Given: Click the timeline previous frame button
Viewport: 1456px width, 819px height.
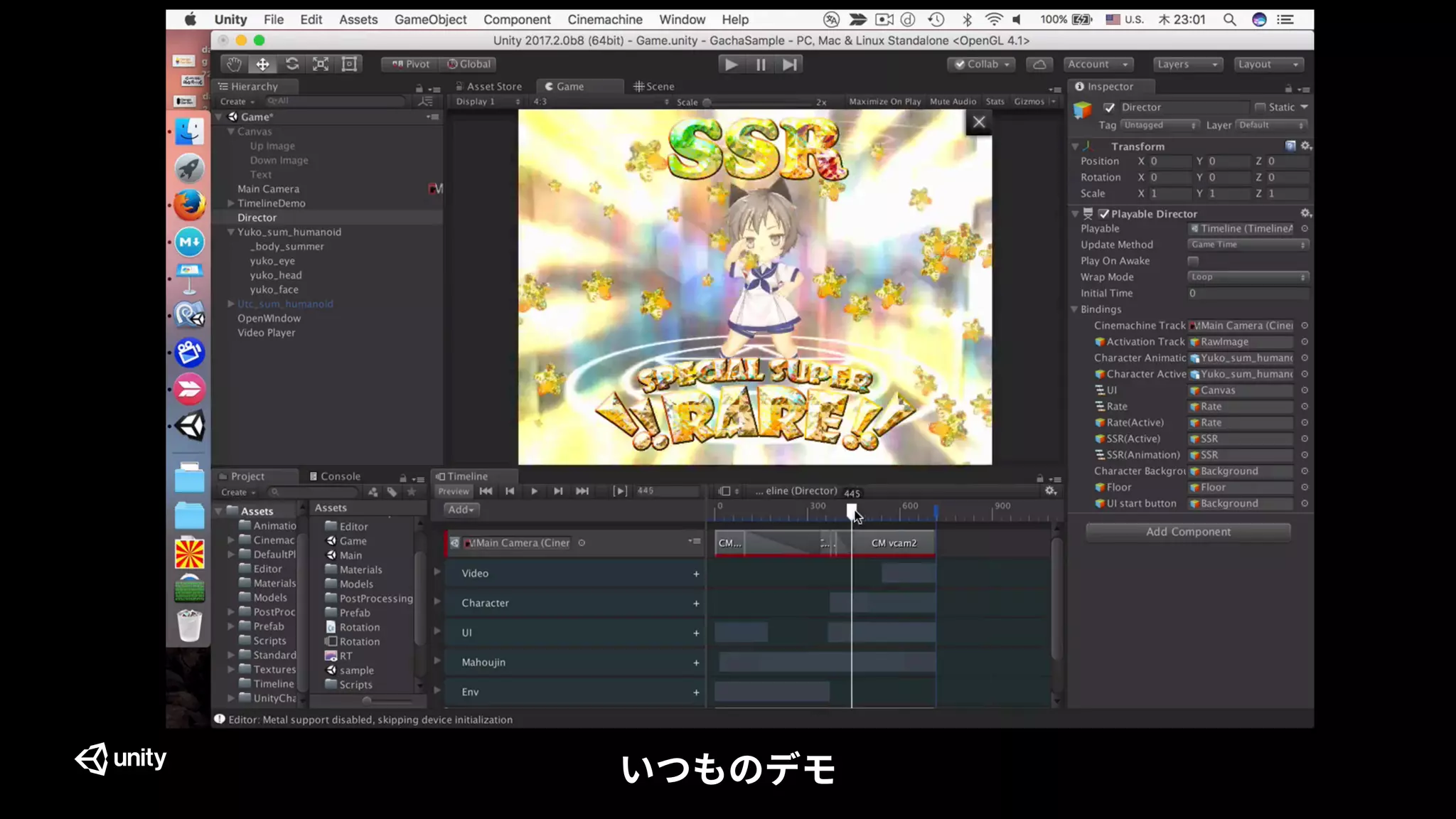Looking at the screenshot, I should coord(510,491).
